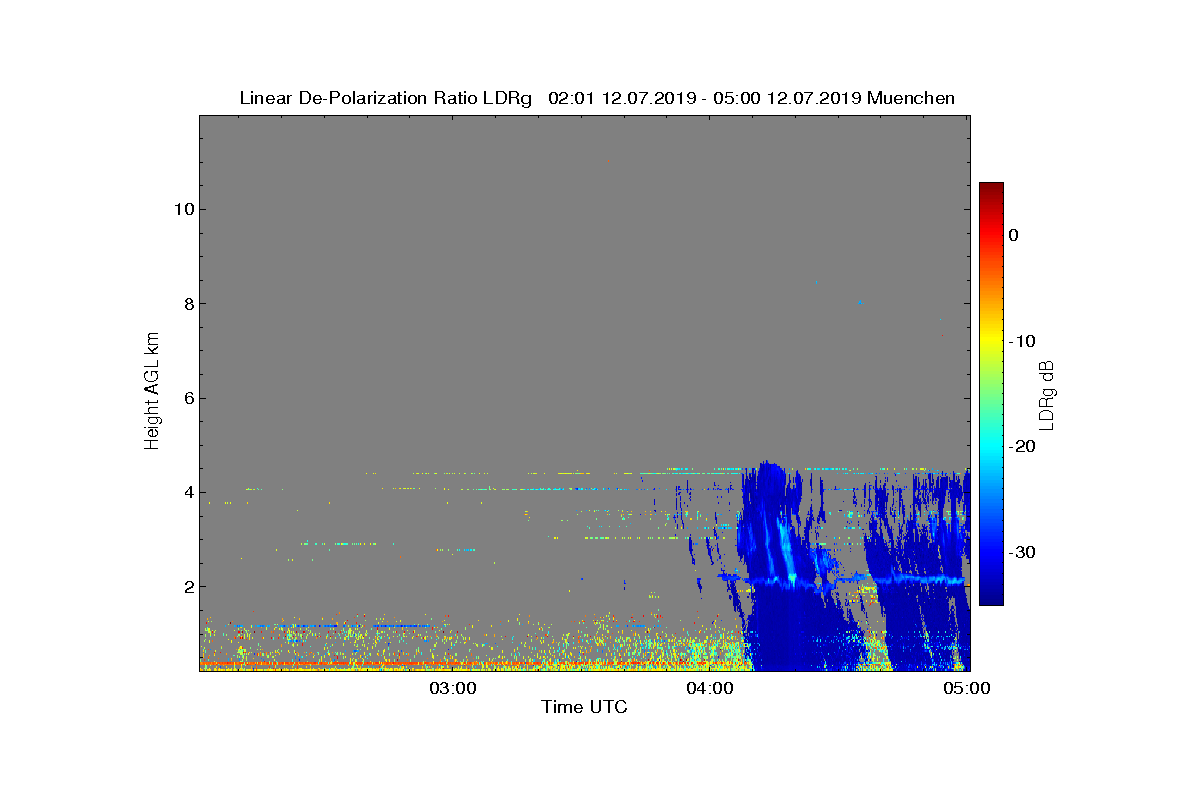Click the '05:00' time tick label
The height and width of the screenshot is (800, 1200).
[967, 688]
